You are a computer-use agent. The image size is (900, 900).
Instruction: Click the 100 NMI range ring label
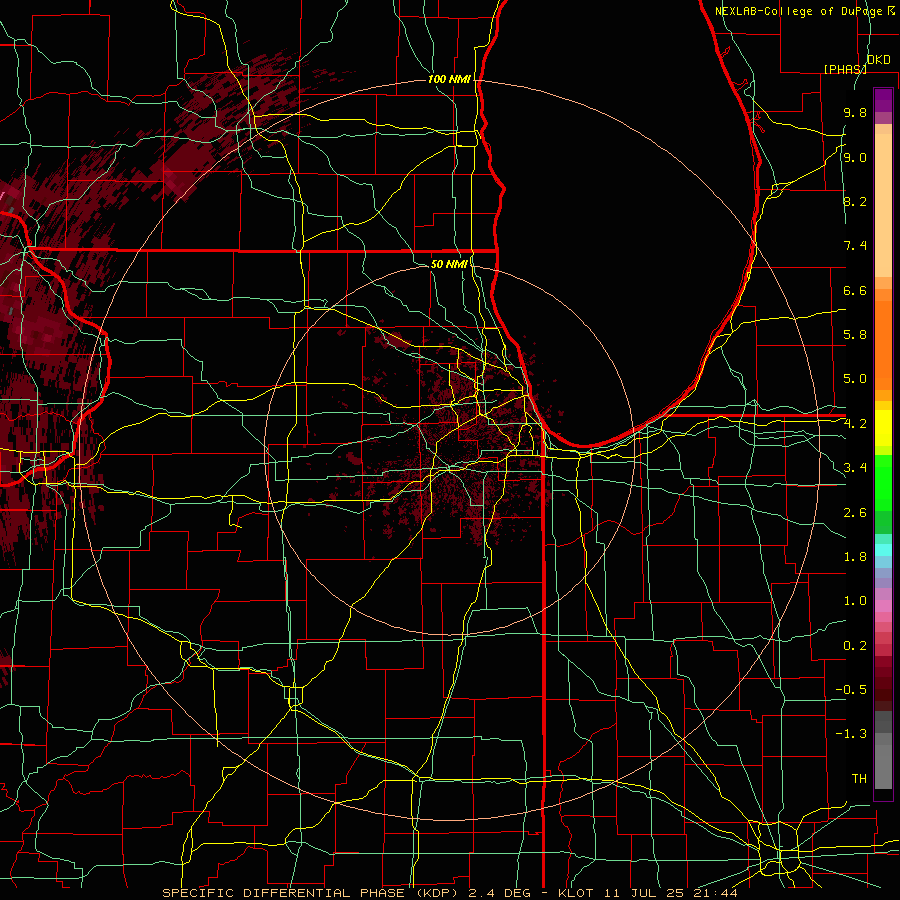click(x=449, y=79)
